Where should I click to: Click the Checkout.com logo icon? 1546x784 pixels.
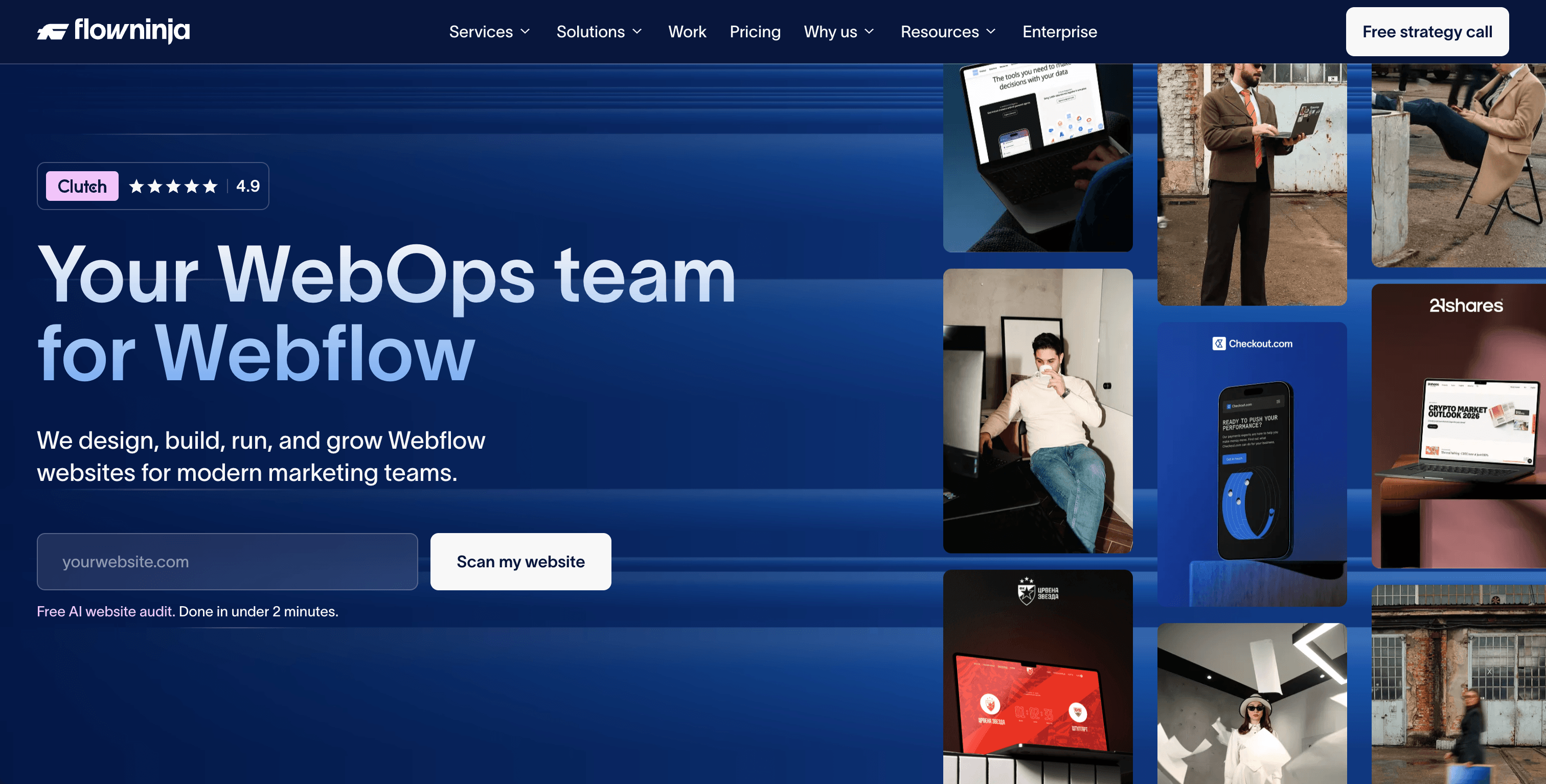coord(1218,344)
